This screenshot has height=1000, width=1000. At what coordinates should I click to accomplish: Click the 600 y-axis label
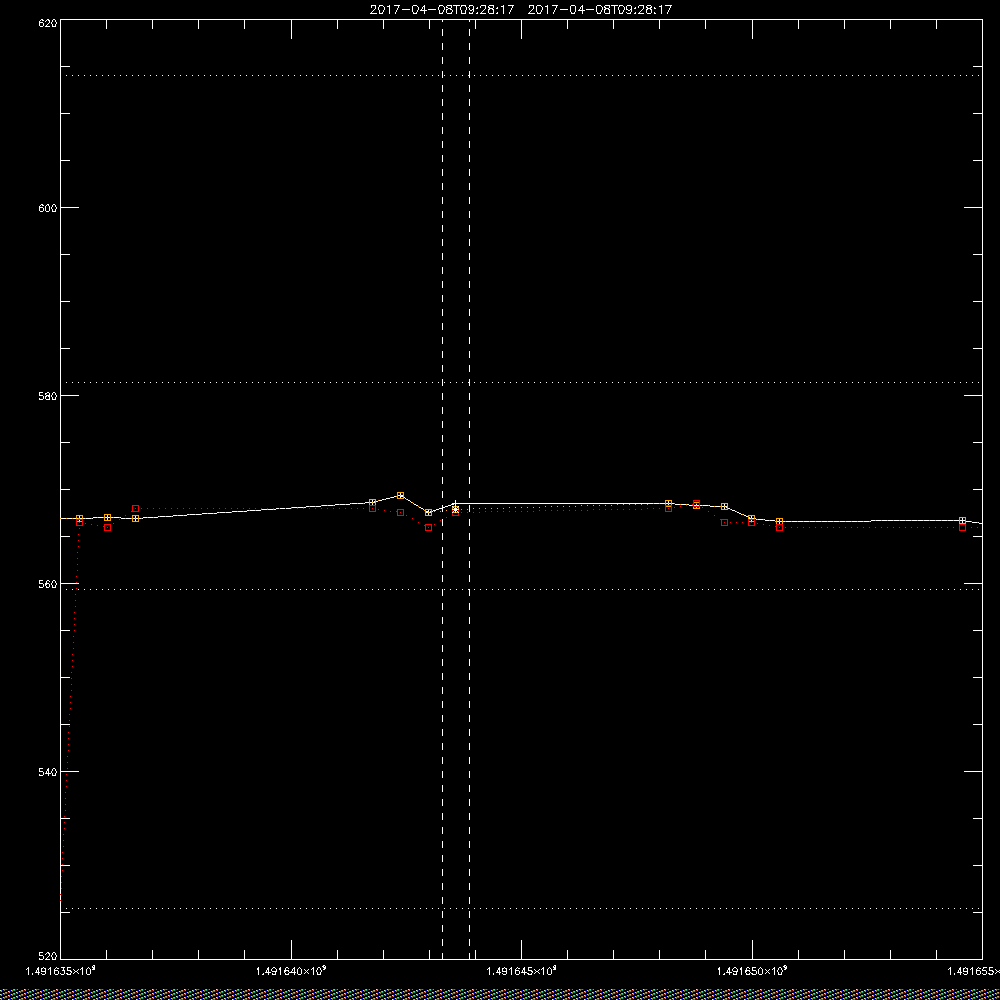point(48,208)
